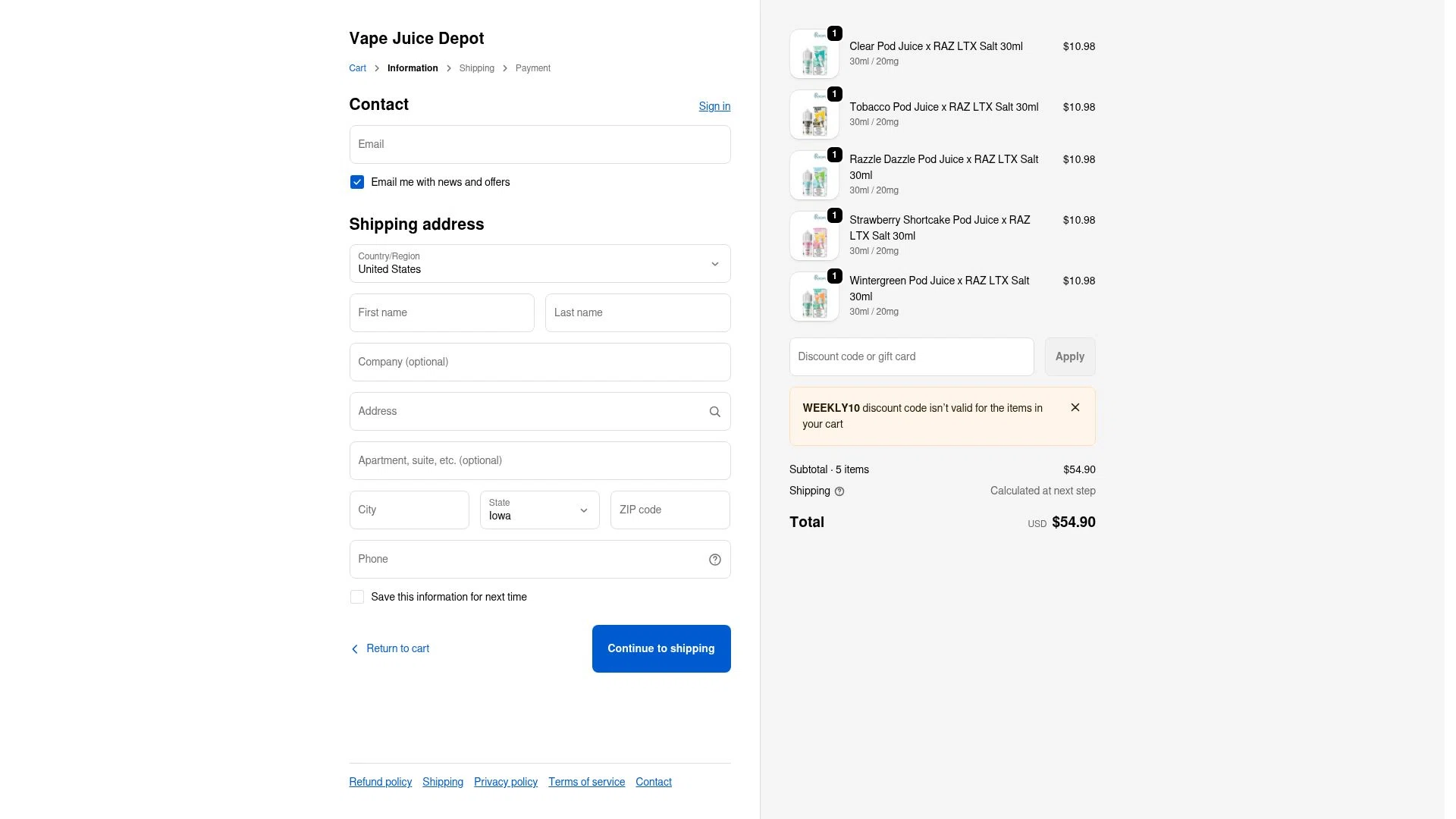Select the Shipping breadcrumb step
Image resolution: width=1456 pixels, height=819 pixels.
point(476,68)
